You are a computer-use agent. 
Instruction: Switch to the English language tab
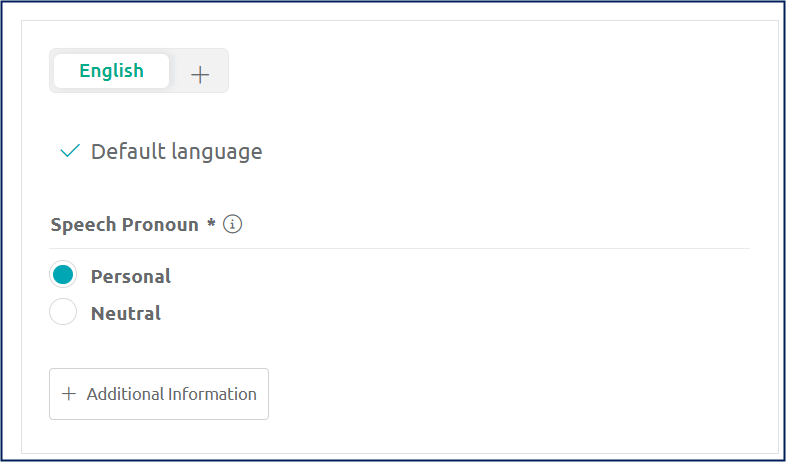111,71
